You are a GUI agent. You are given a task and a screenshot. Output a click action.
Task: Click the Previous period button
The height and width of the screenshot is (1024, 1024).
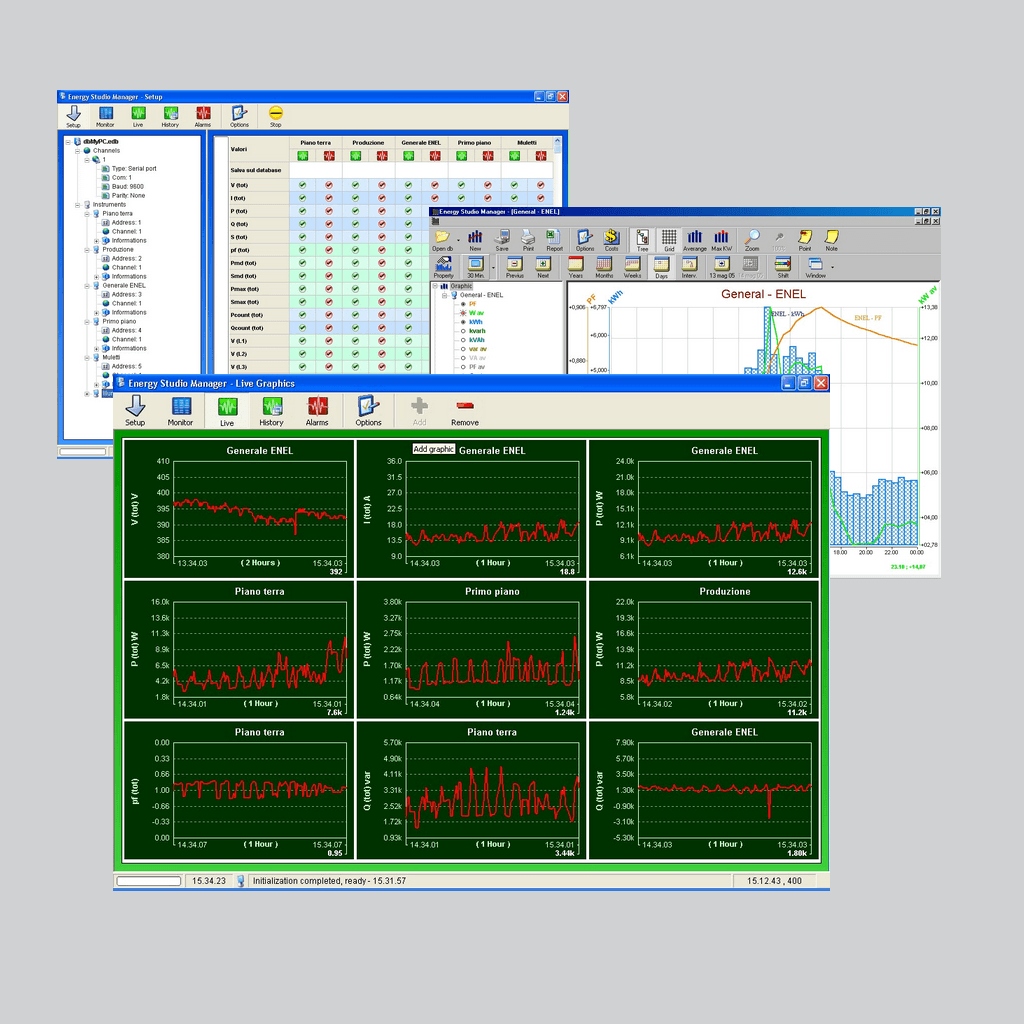(x=514, y=265)
